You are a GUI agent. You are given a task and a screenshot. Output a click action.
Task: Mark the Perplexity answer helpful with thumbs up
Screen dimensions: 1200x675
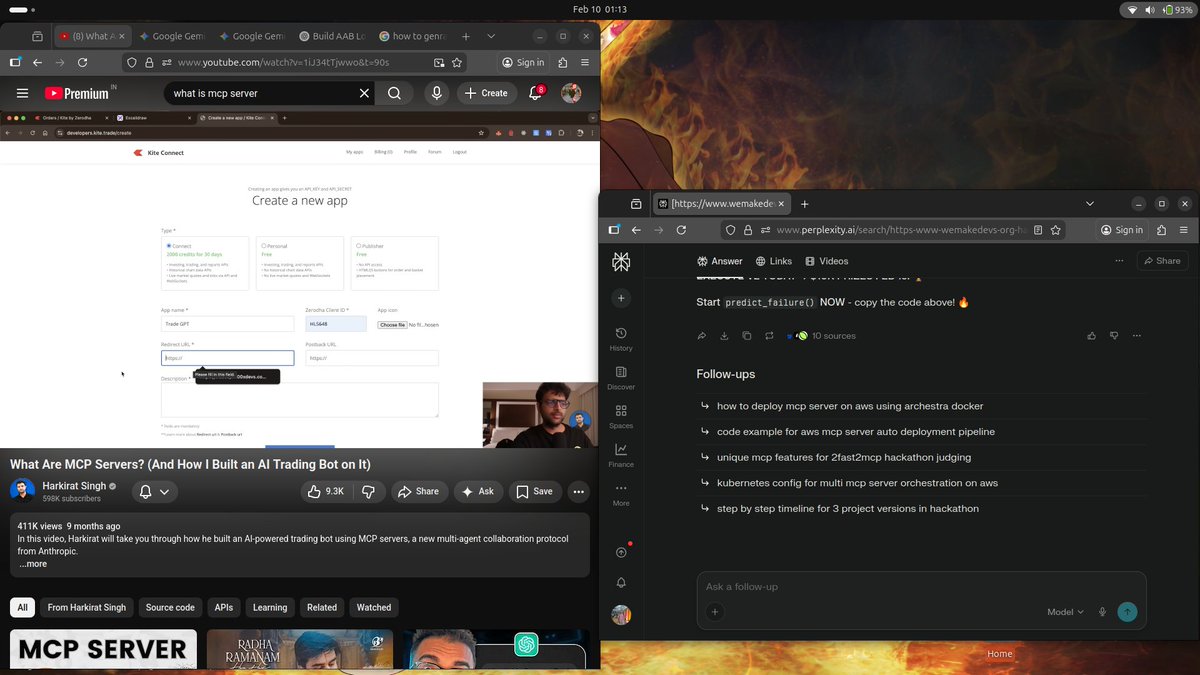click(x=1091, y=336)
